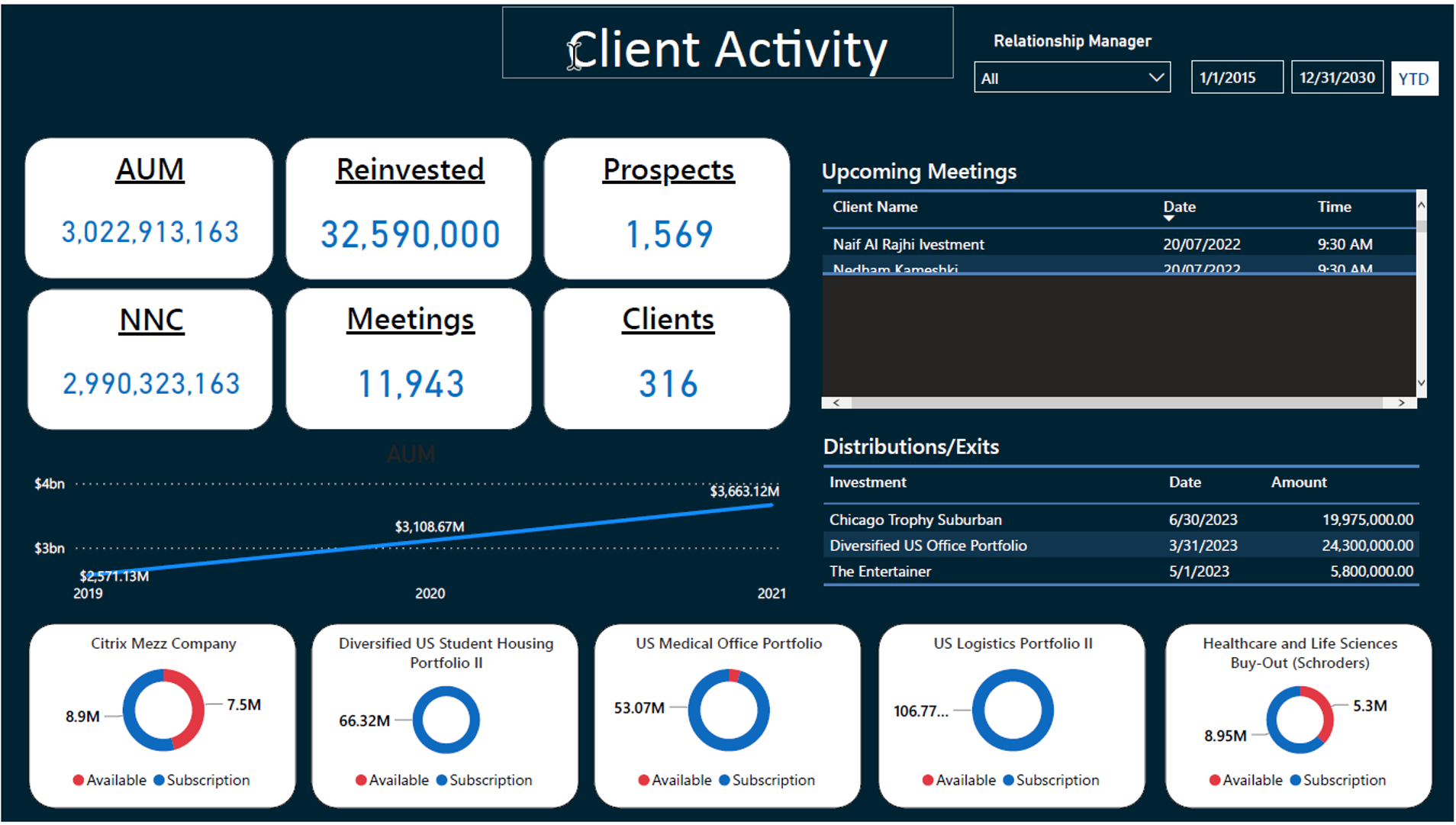
Task: Select the Prospects card
Action: click(x=667, y=208)
